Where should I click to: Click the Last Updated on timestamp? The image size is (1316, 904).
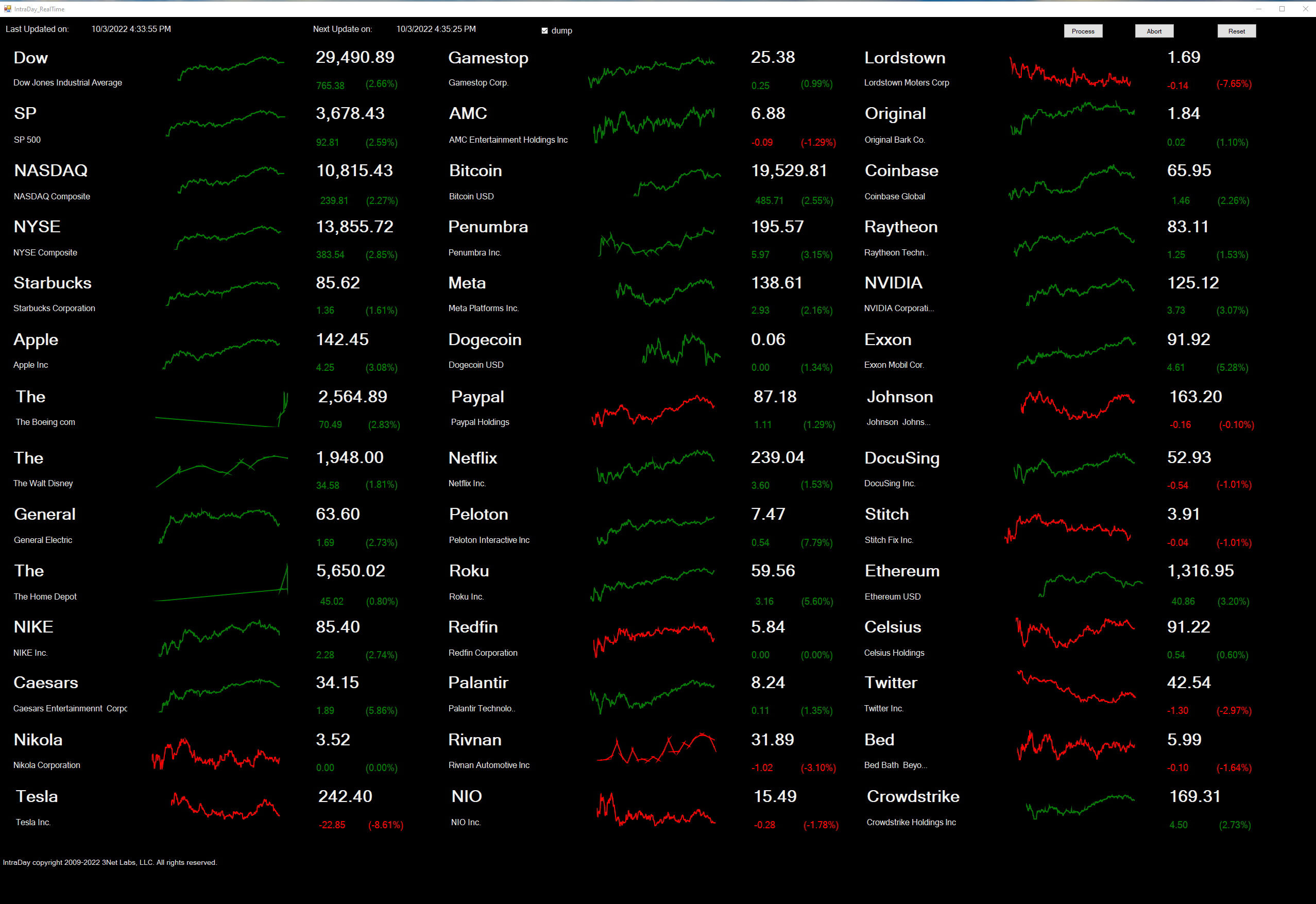131,29
